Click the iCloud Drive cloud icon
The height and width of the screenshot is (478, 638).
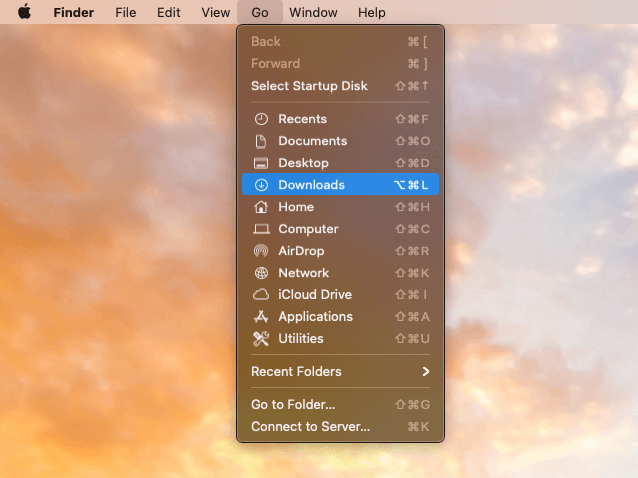(x=261, y=295)
